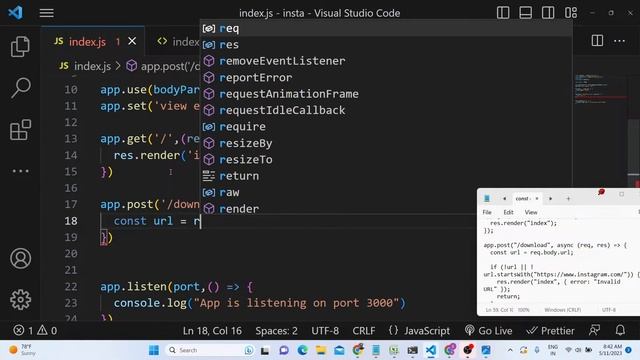Show additional views ellipsis in activity bar
640x360 pixels.
(x=20, y=171)
